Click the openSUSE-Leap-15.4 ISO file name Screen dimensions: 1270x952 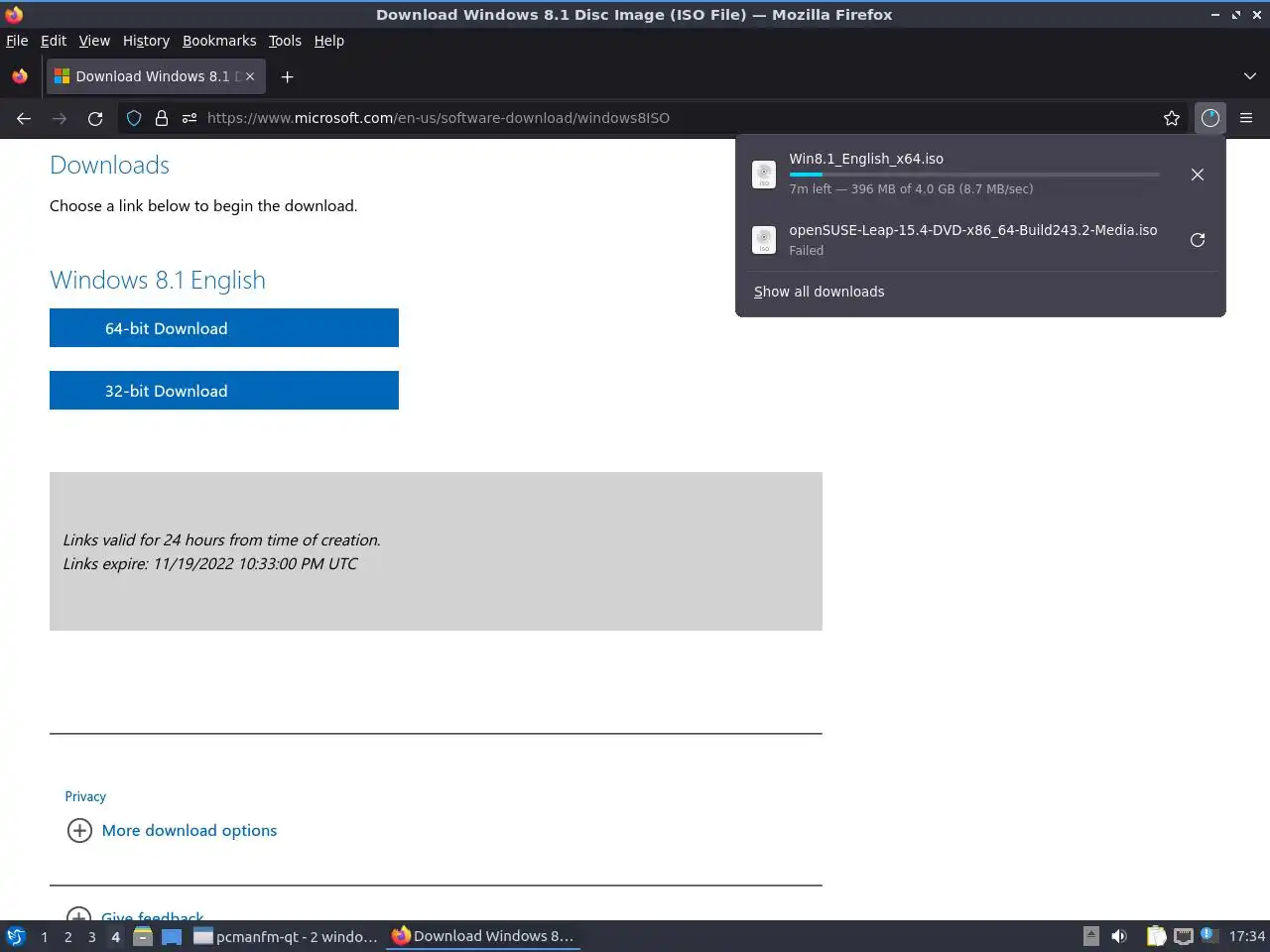click(972, 230)
